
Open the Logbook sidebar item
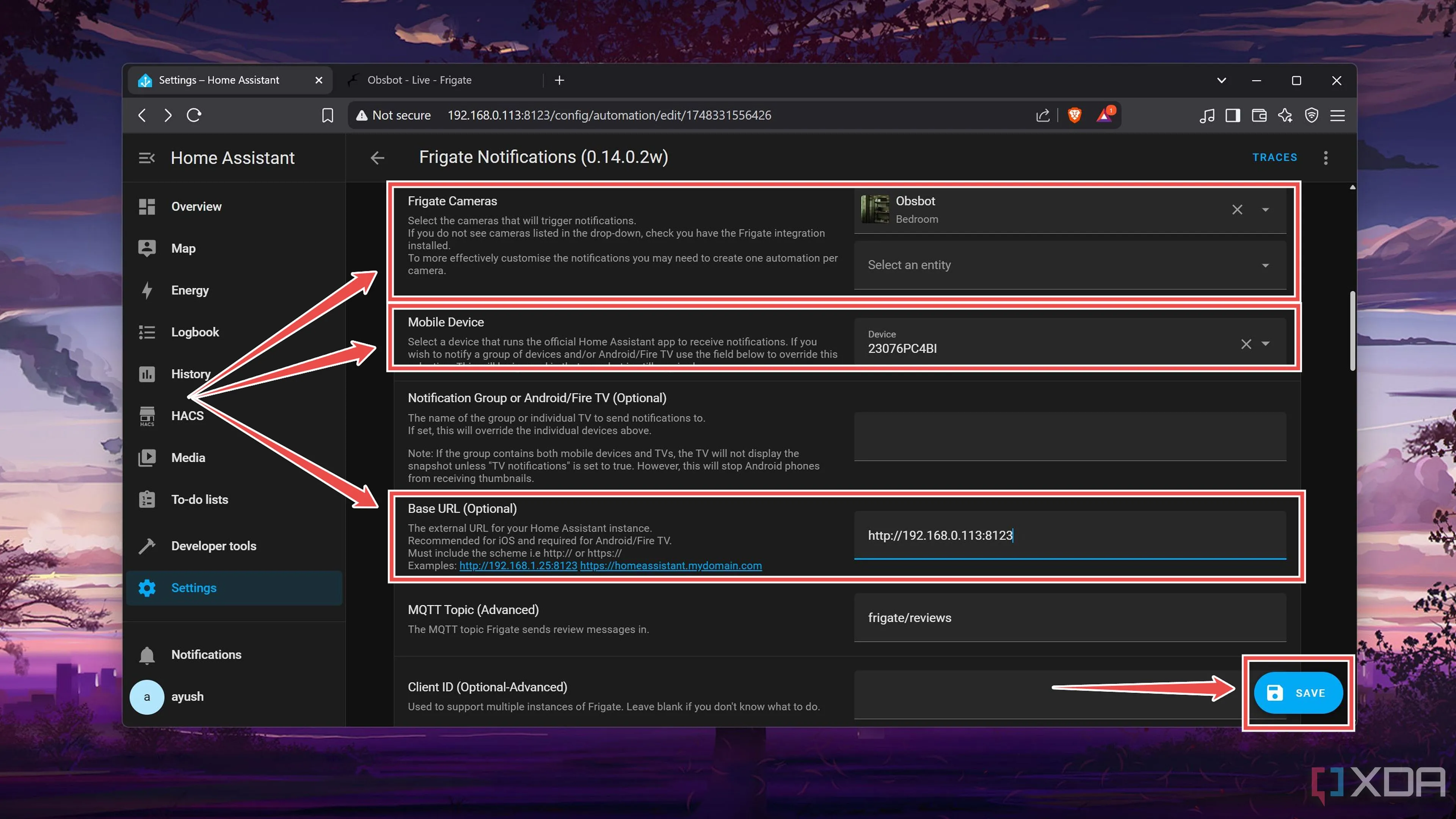pyautogui.click(x=195, y=333)
